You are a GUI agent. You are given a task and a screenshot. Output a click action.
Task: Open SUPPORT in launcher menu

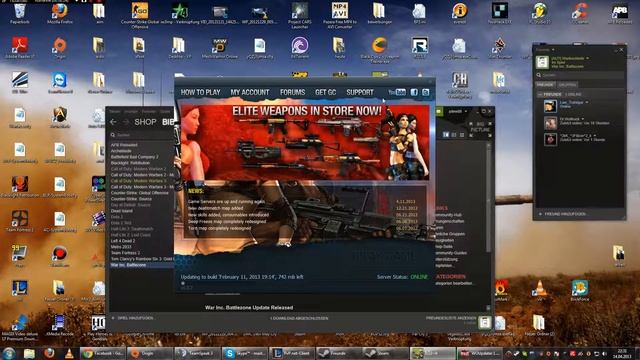coord(360,93)
